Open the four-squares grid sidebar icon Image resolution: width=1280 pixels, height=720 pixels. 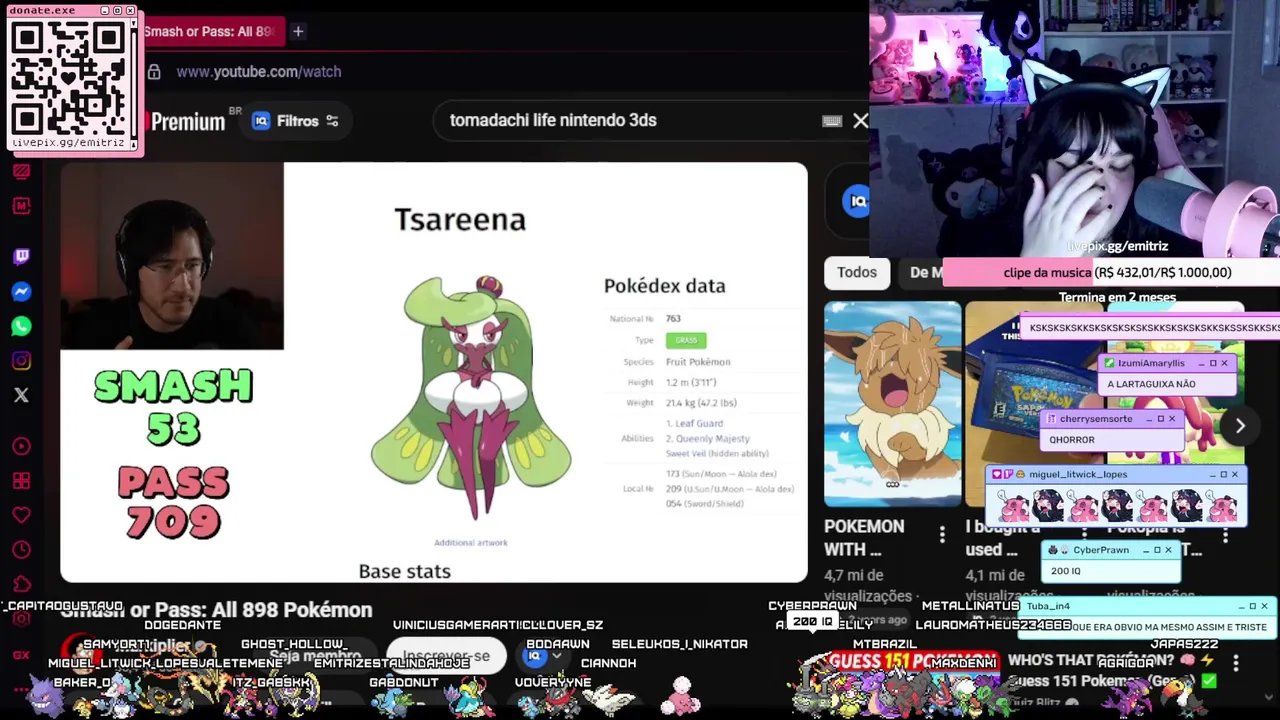[x=21, y=481]
